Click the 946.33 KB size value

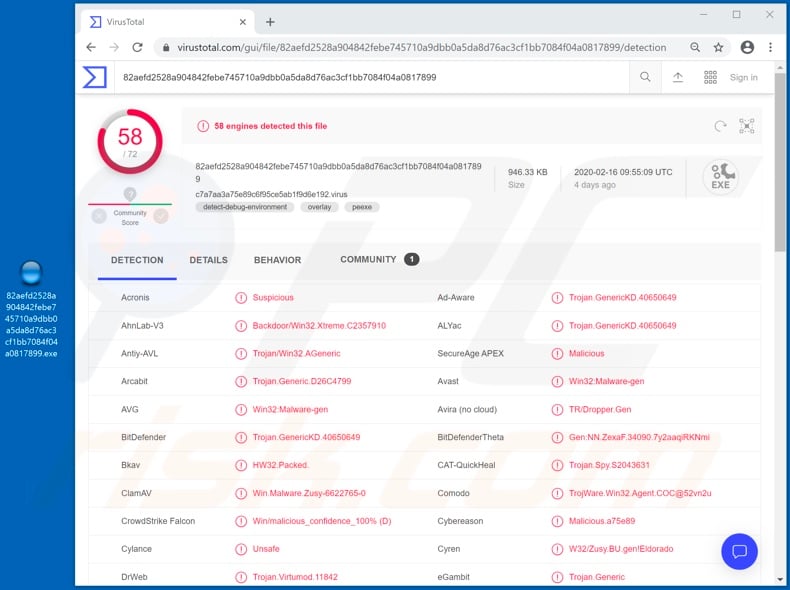pos(528,172)
